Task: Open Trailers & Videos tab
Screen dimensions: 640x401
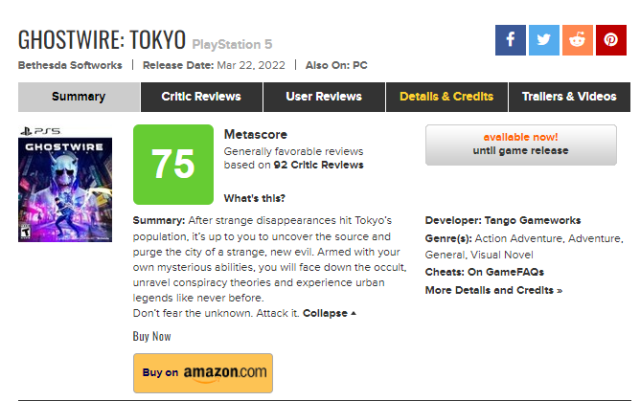Action: click(569, 97)
